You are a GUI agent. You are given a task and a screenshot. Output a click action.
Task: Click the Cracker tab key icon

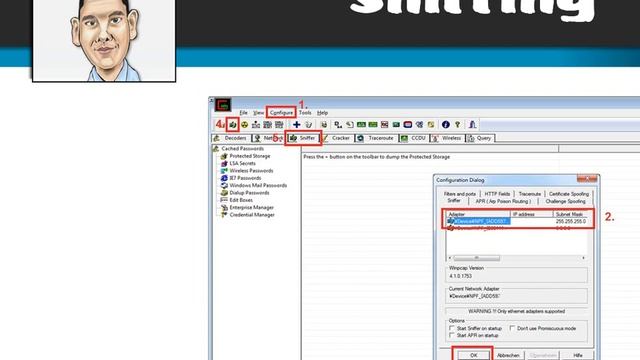coord(325,138)
